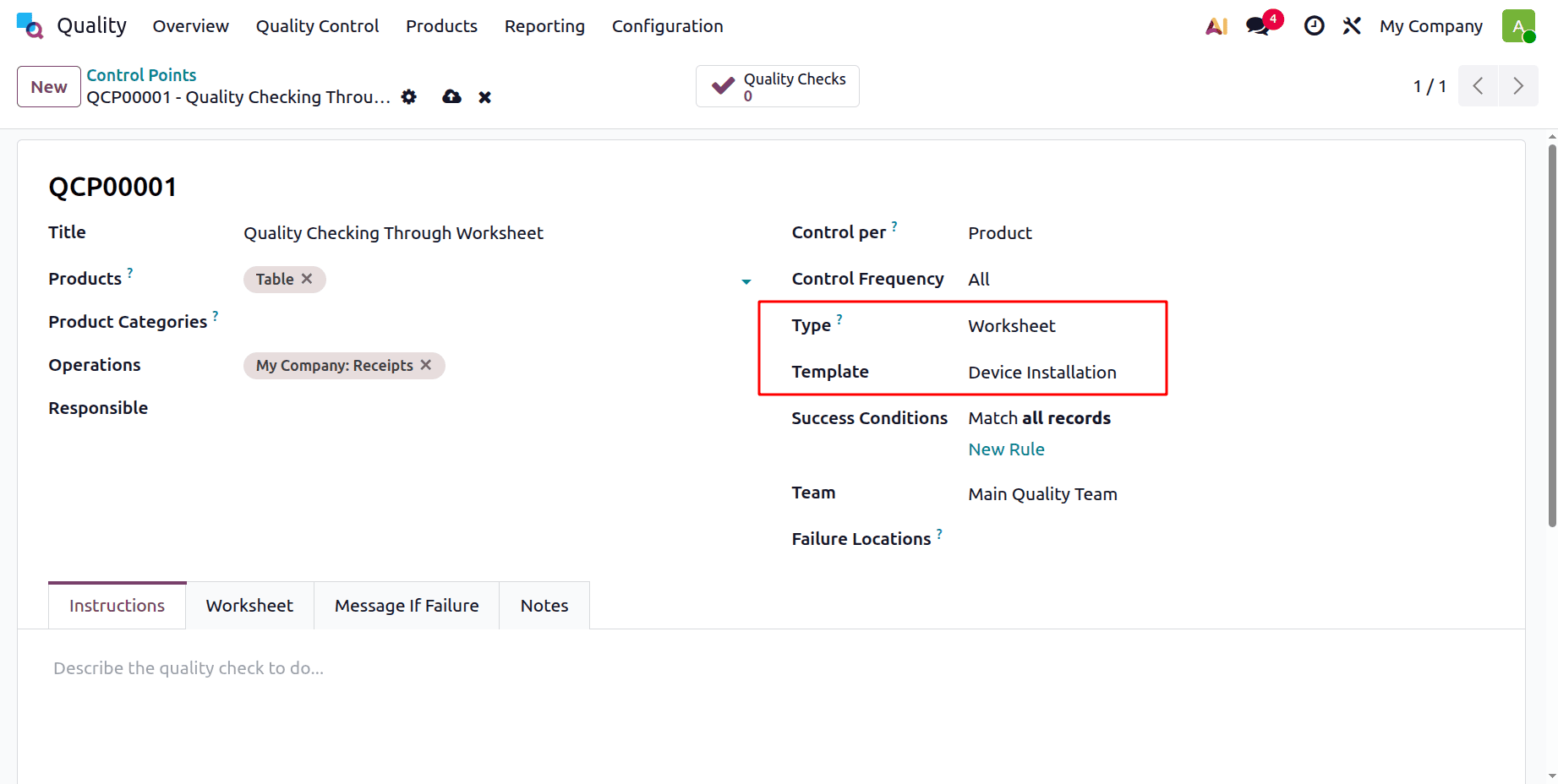The height and width of the screenshot is (784, 1558).
Task: Open the gear actions menu
Action: point(409,97)
